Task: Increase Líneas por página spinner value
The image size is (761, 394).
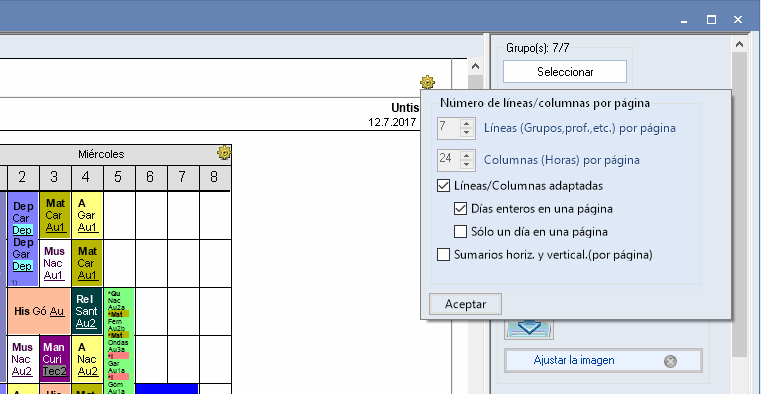Action: [x=466, y=124]
